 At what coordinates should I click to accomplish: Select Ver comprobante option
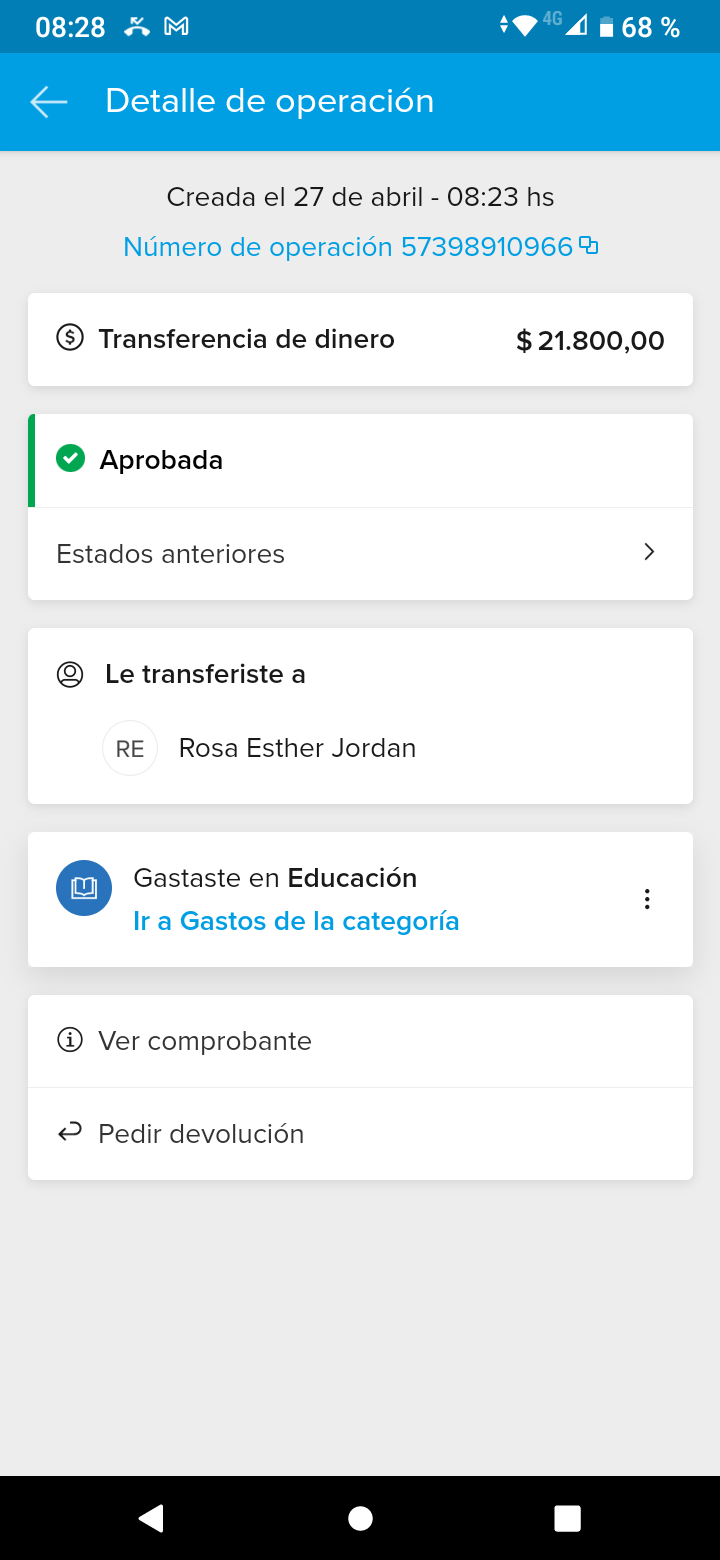[205, 1041]
